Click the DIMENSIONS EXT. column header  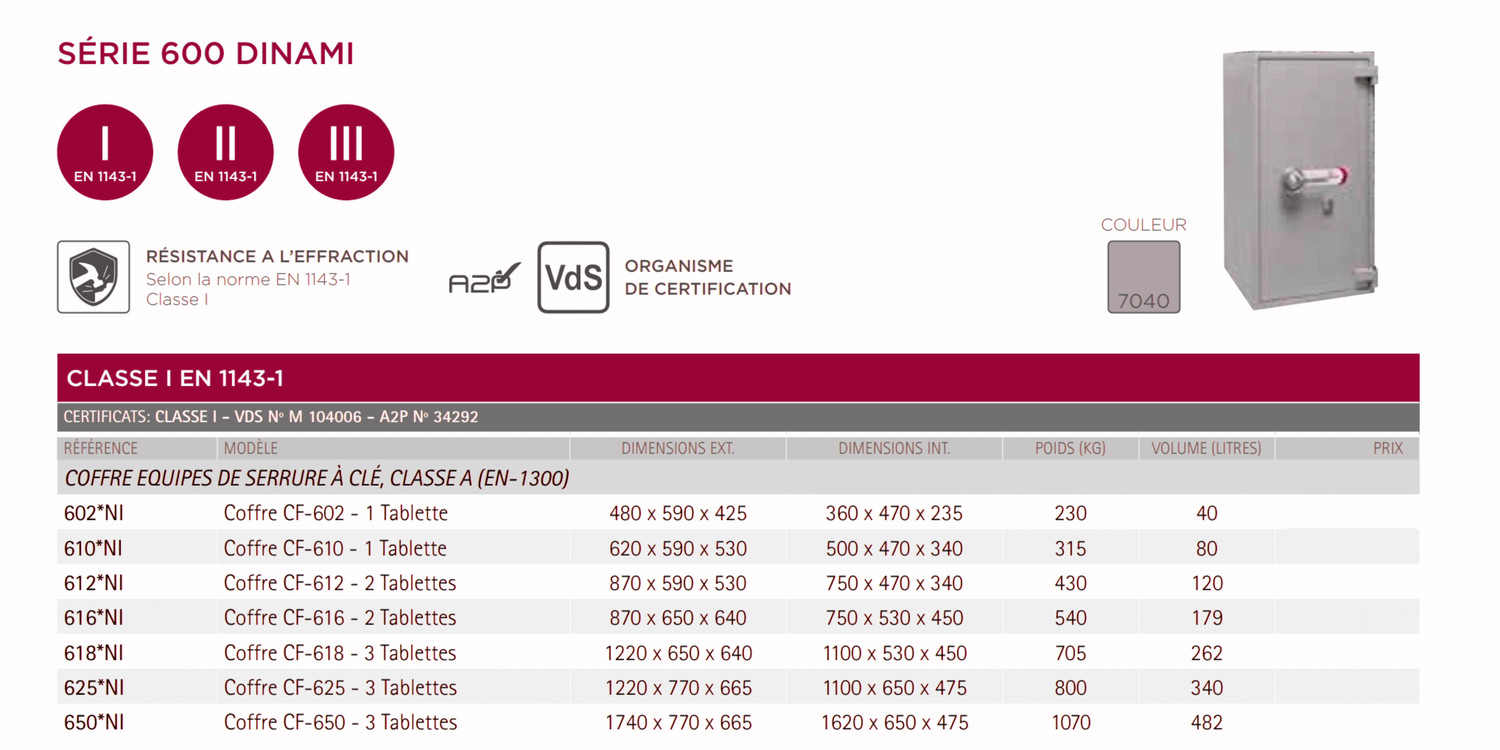678,449
